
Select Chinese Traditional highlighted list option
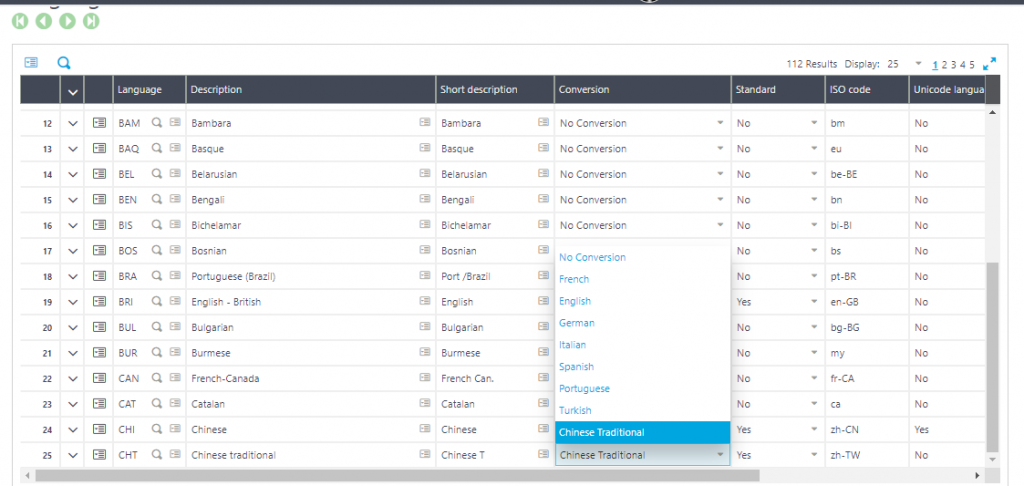(643, 432)
